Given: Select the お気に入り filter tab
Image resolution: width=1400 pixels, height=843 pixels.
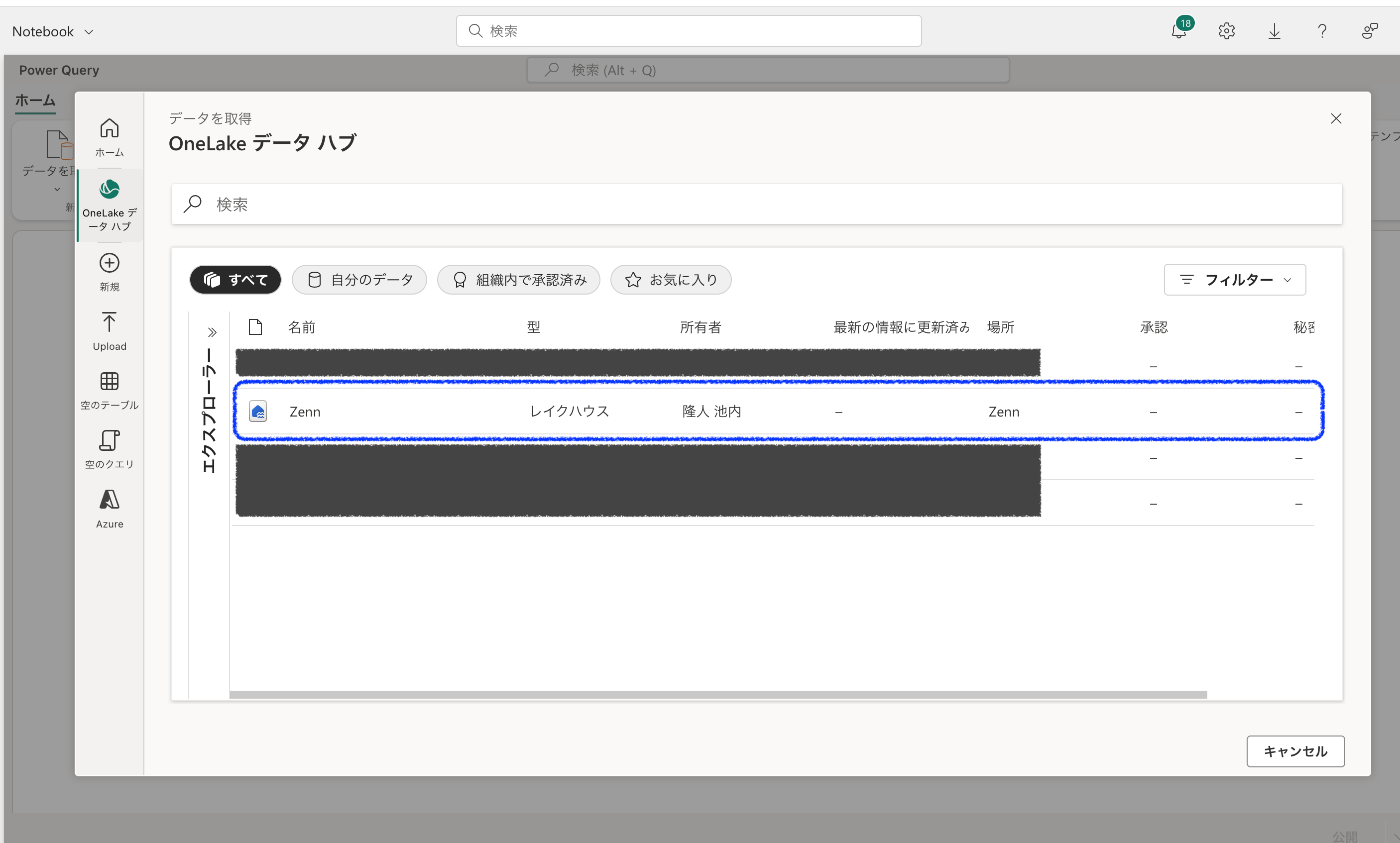Looking at the screenshot, I should click(x=671, y=280).
